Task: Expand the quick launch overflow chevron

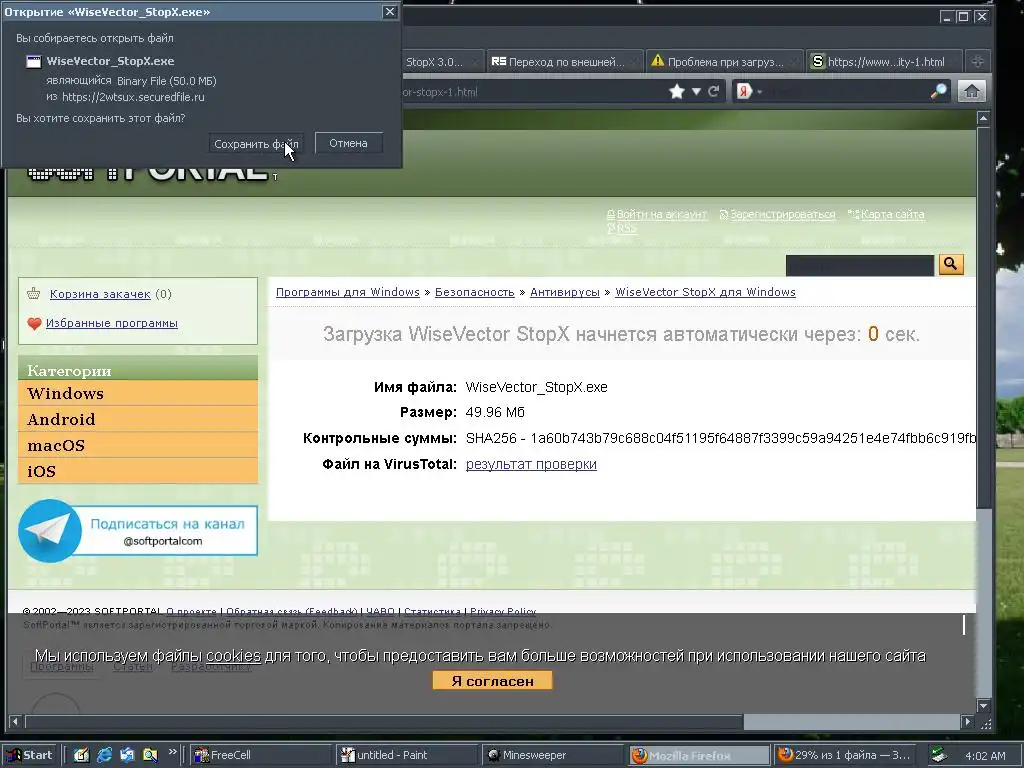Action: pyautogui.click(x=172, y=752)
